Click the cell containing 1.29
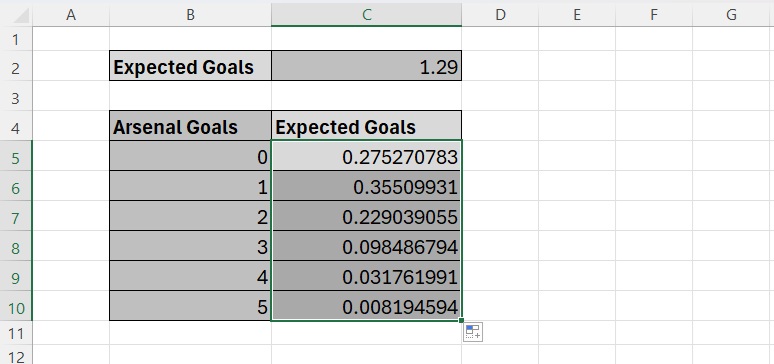The image size is (774, 364). pos(366,66)
